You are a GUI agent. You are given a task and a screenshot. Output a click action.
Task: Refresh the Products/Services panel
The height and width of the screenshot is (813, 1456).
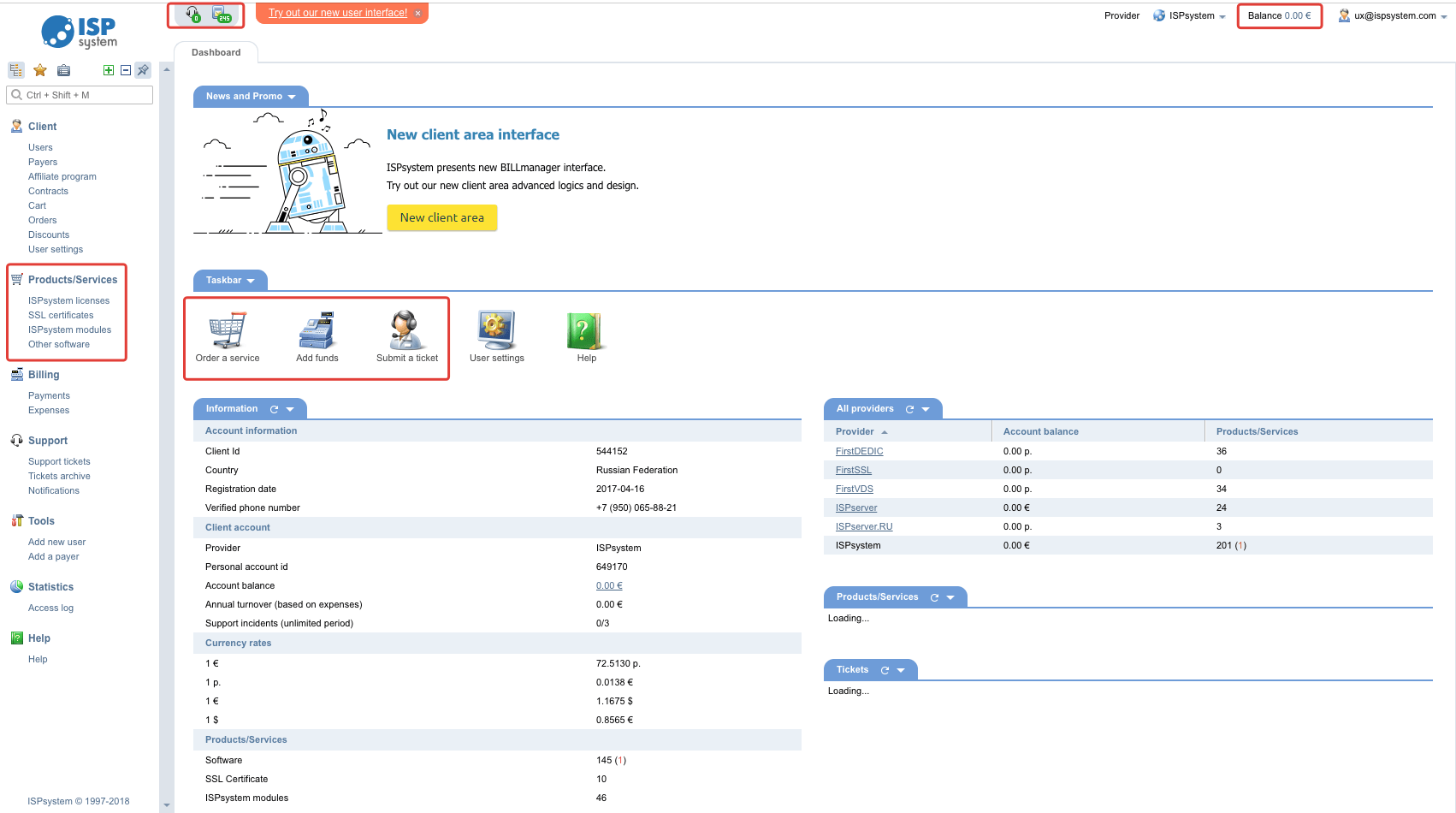[x=934, y=597]
